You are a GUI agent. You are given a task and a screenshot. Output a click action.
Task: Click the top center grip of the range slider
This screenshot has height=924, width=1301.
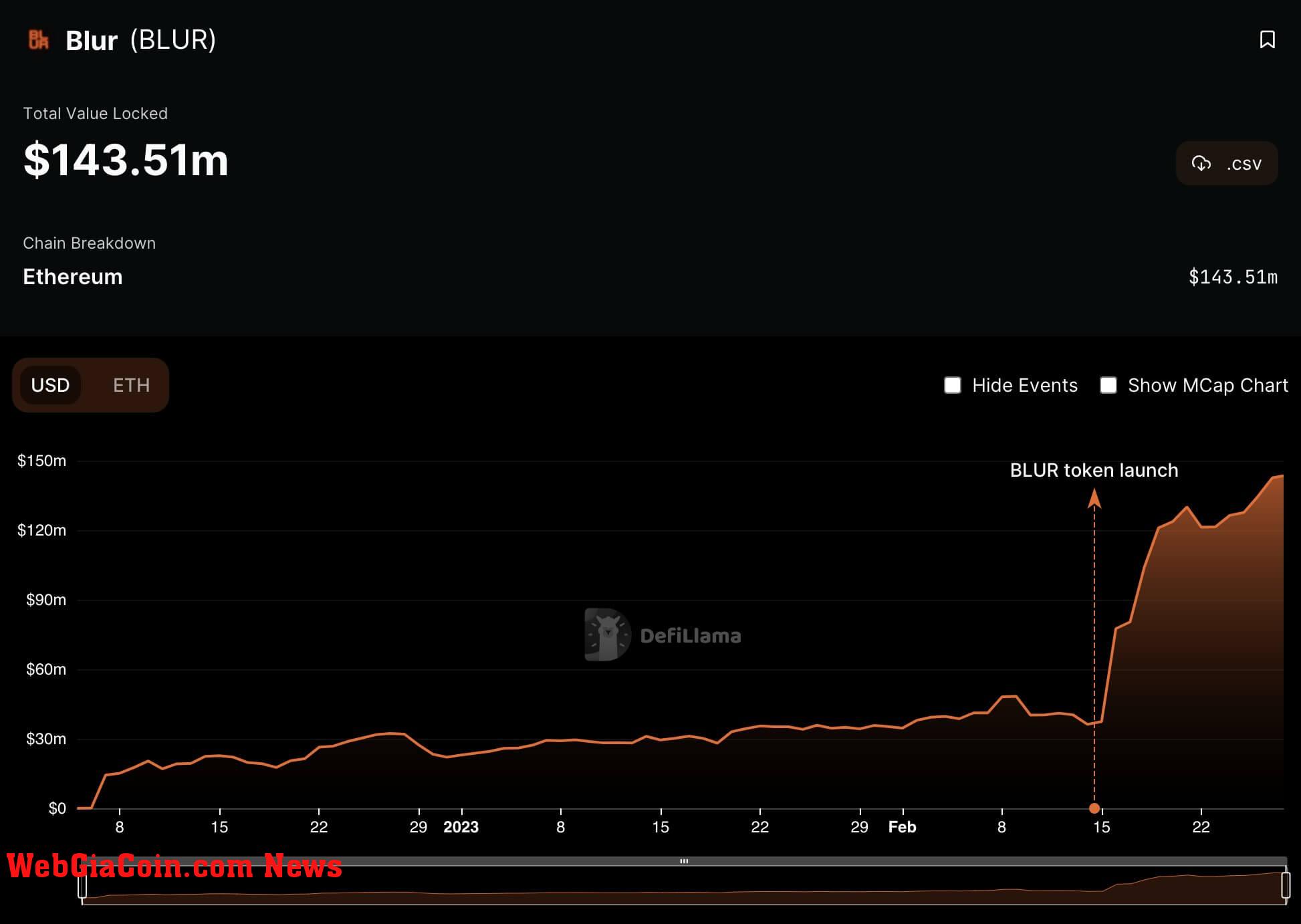[x=684, y=861]
